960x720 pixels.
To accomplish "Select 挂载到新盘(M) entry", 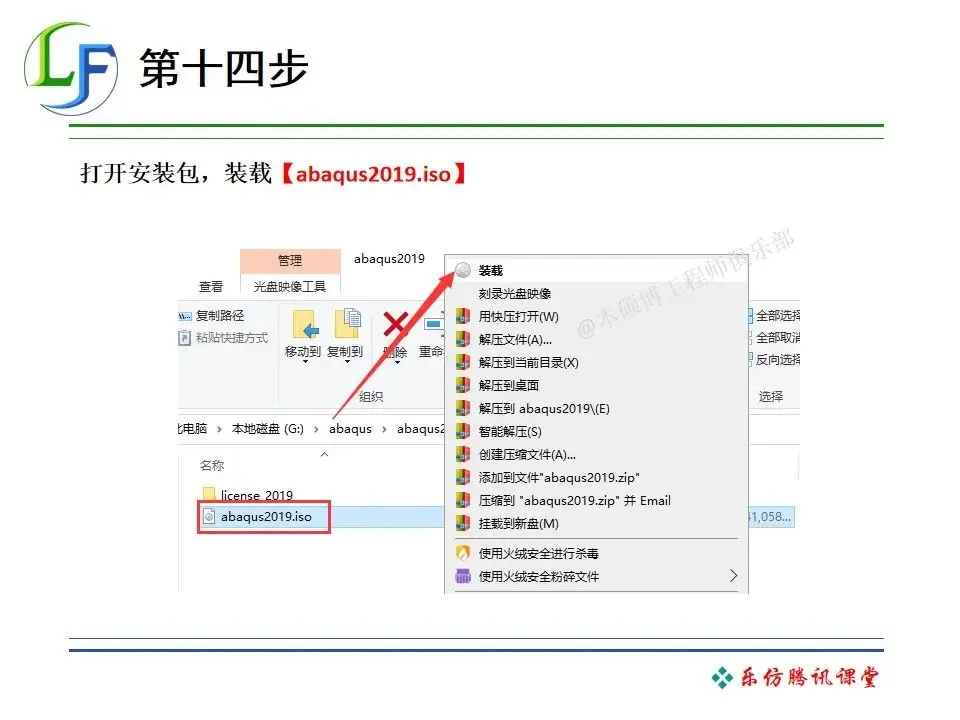I will [597, 524].
